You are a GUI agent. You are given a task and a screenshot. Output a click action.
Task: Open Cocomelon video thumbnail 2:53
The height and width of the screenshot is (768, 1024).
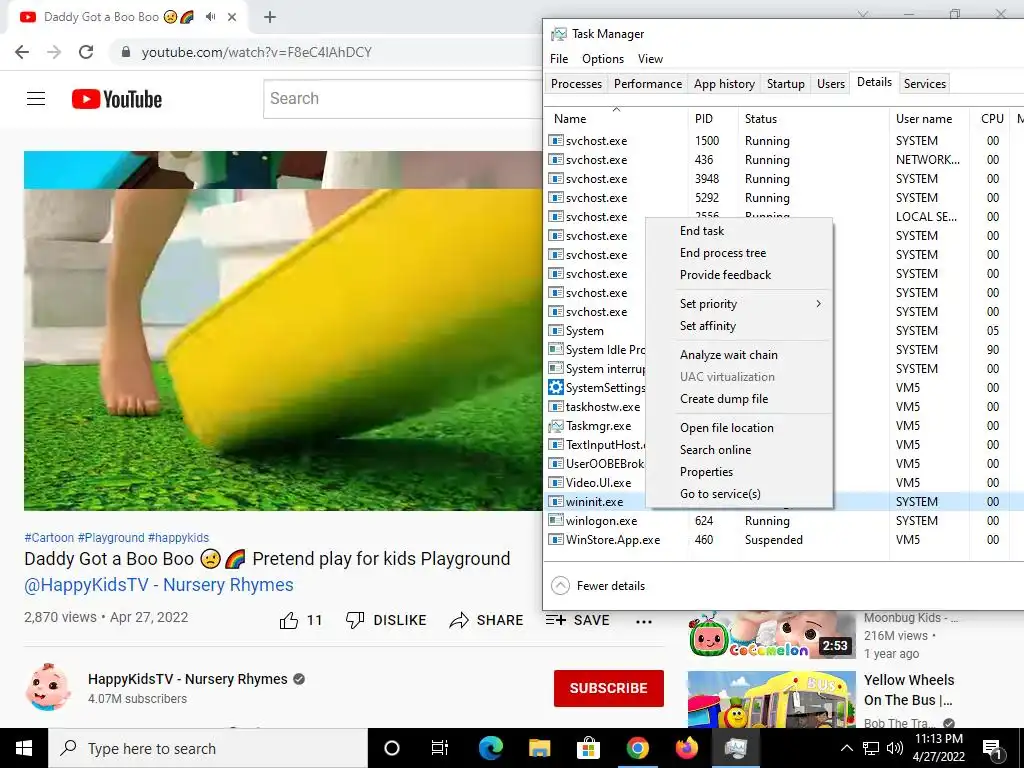(x=772, y=634)
